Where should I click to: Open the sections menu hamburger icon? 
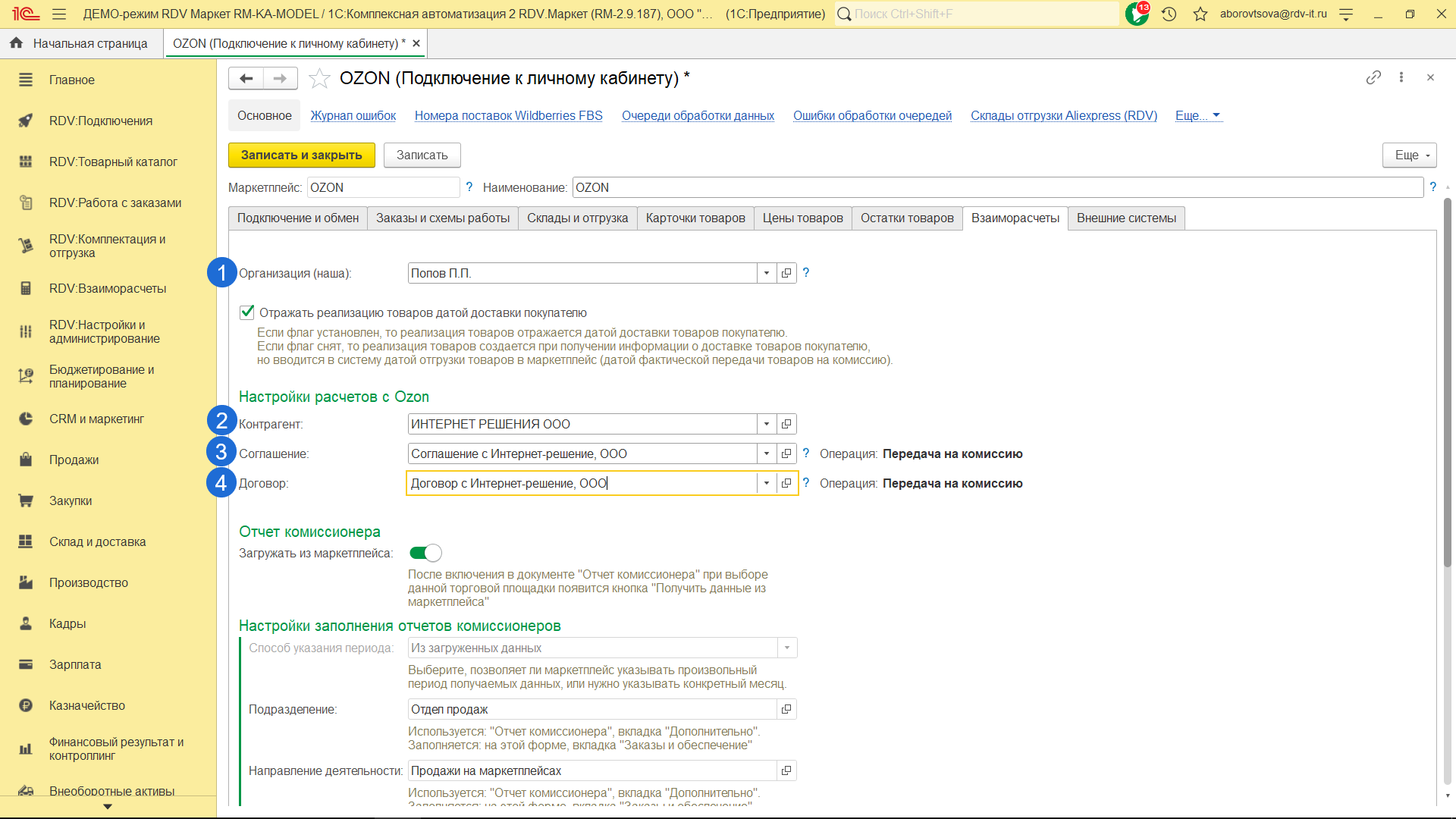[x=59, y=14]
